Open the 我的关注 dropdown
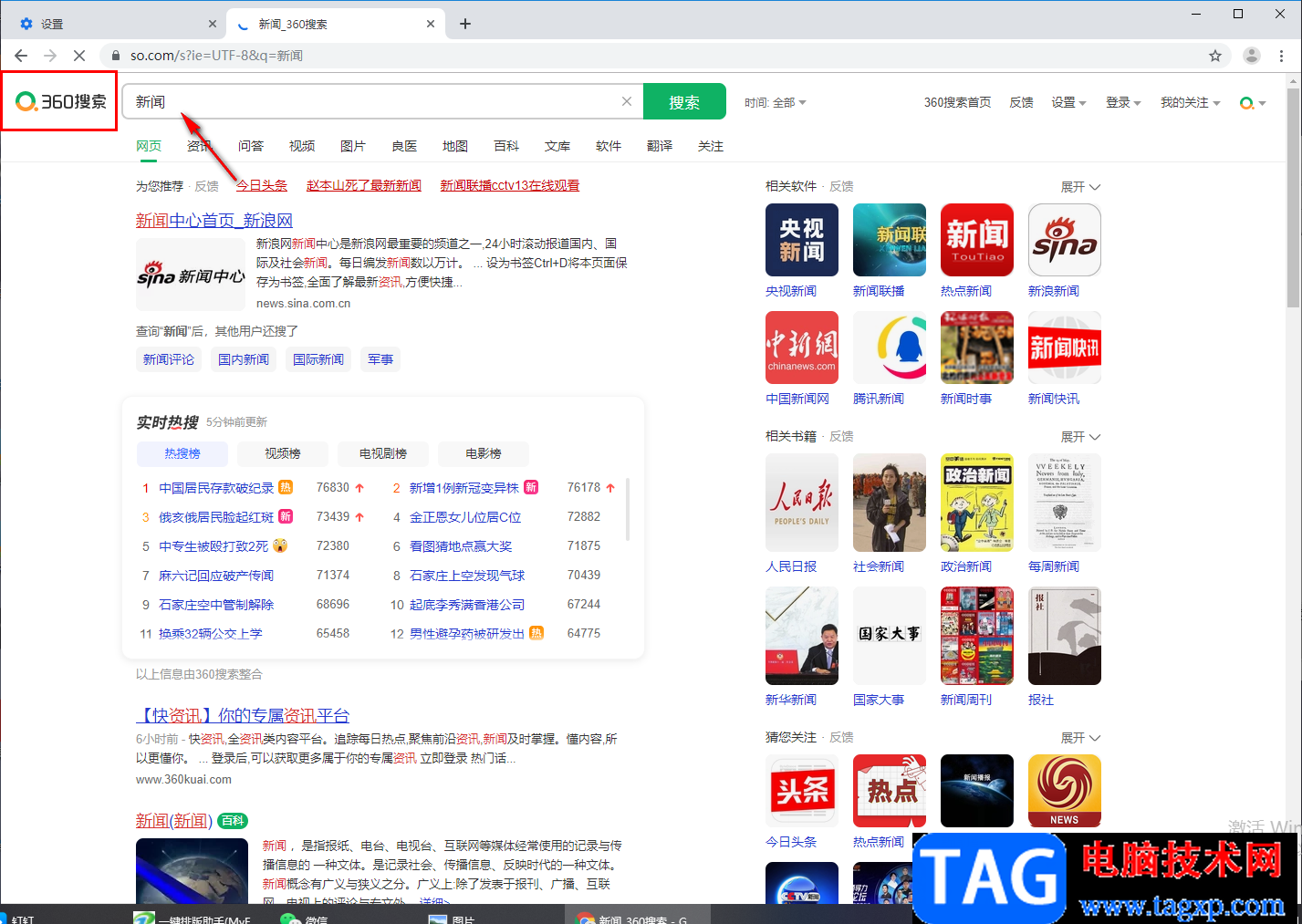 1190,103
